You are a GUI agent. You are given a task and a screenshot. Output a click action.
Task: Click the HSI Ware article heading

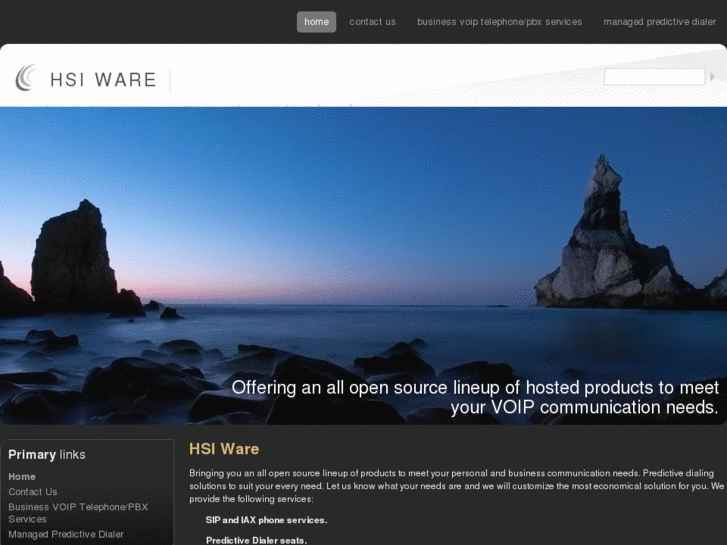click(x=224, y=449)
